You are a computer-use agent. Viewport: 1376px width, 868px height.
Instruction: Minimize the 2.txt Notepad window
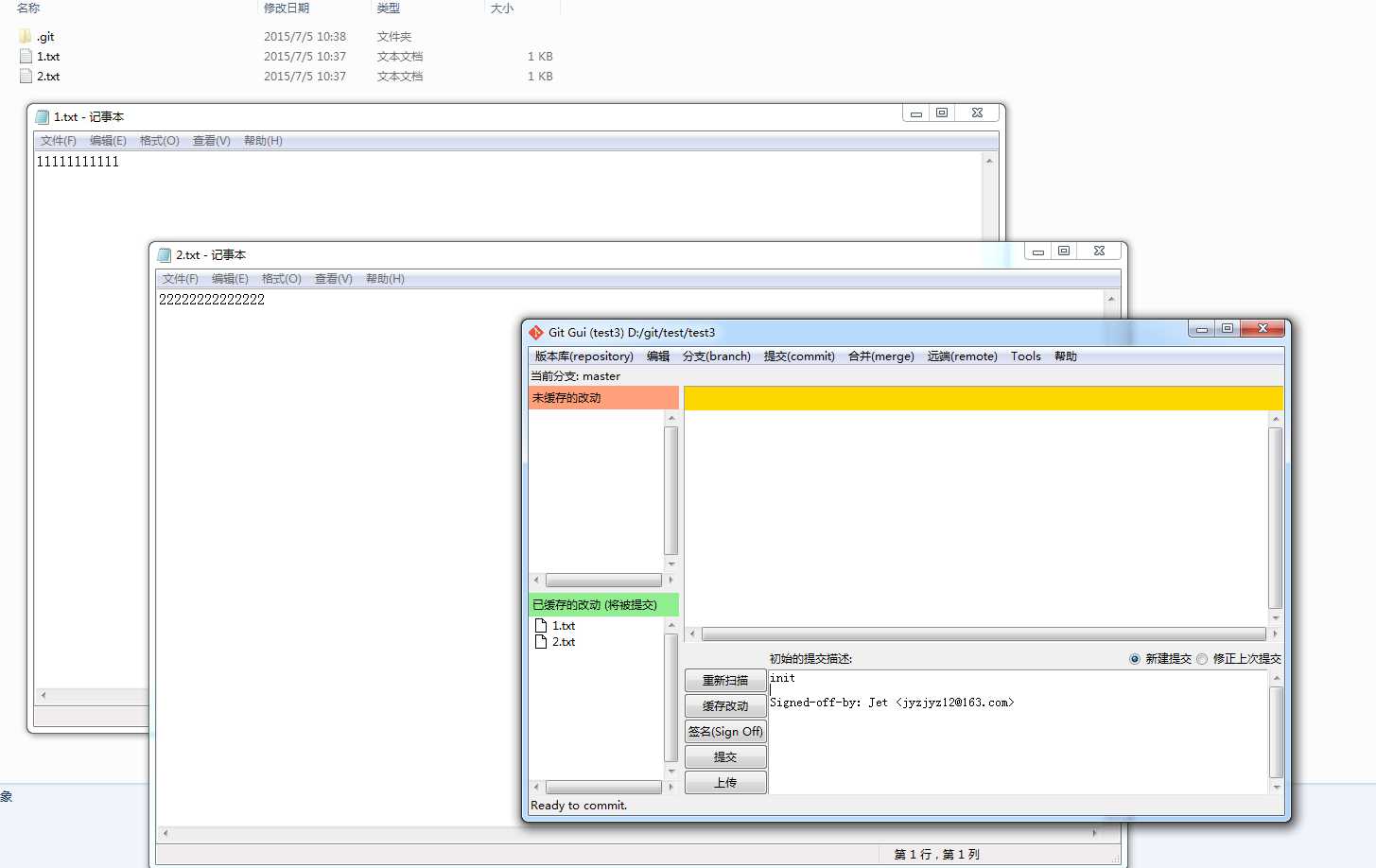[1038, 252]
